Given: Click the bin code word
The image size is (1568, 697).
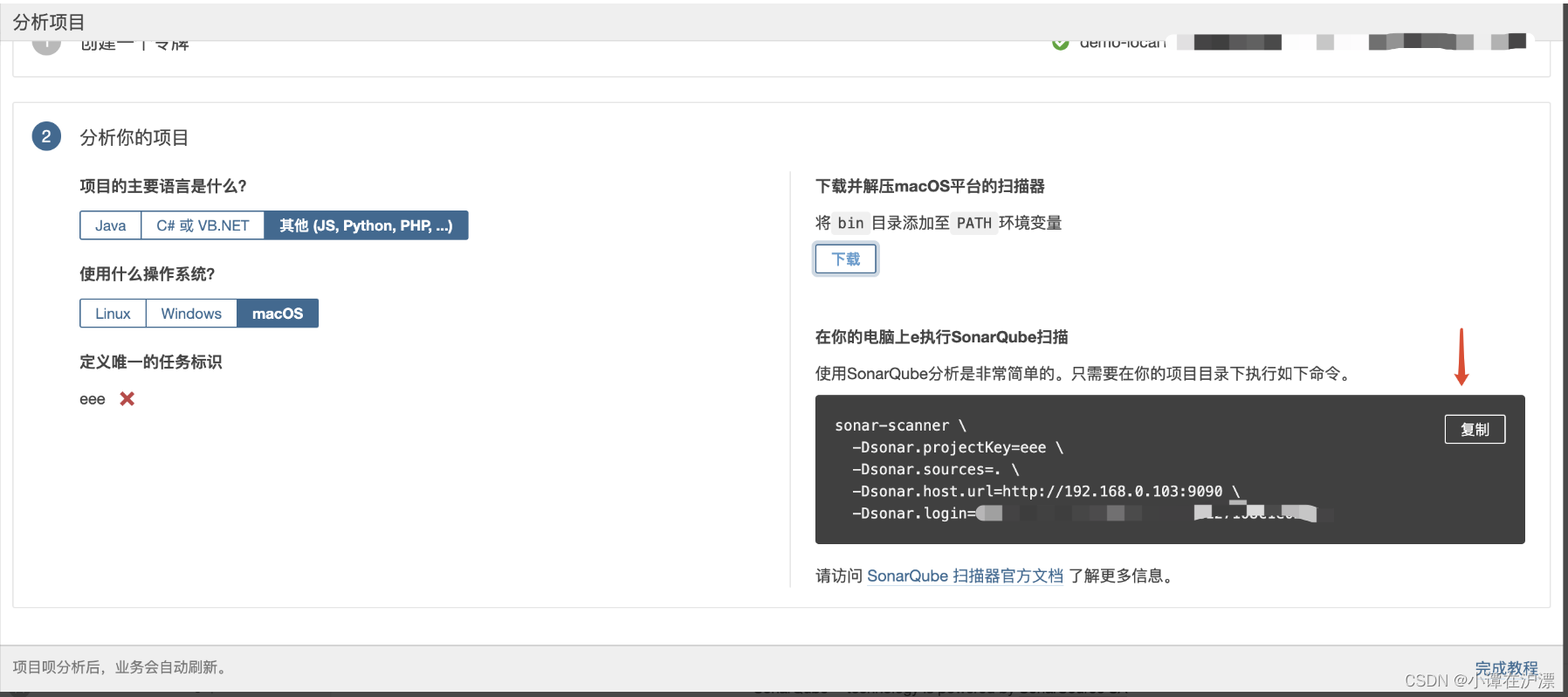Looking at the screenshot, I should pyautogui.click(x=850, y=224).
